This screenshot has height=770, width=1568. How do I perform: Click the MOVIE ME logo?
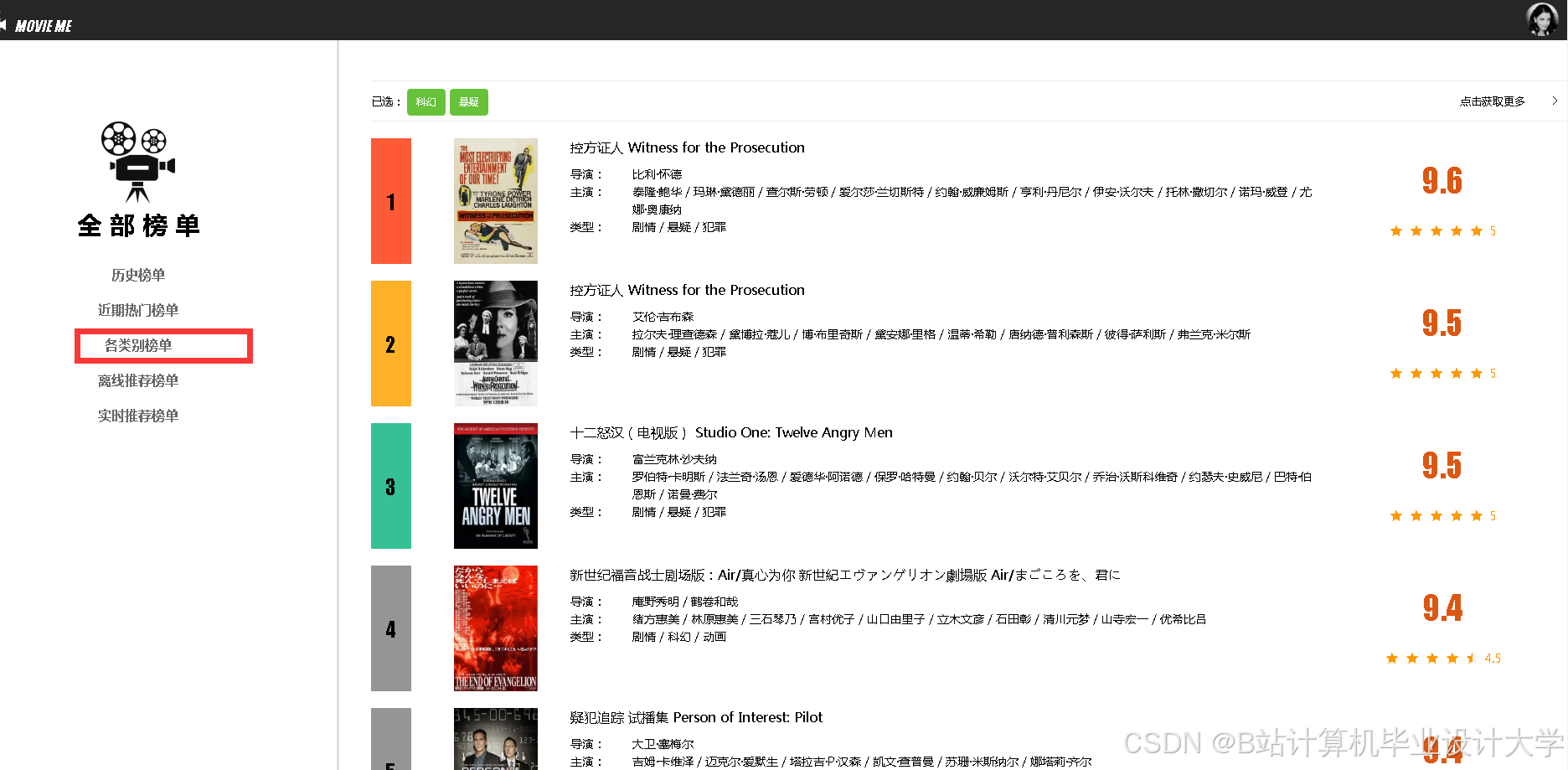pos(44,26)
